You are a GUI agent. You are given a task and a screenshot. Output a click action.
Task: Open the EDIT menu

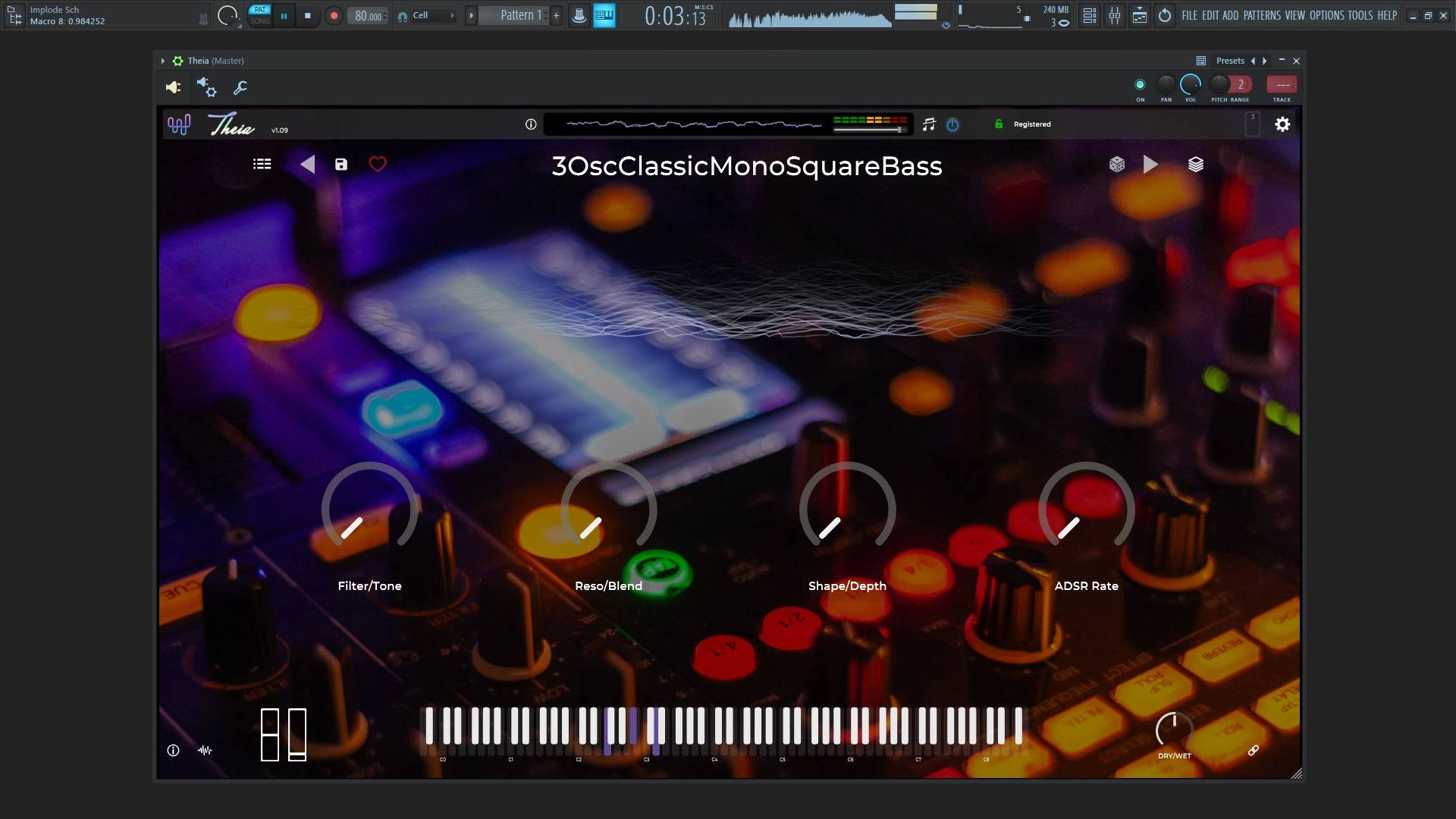pos(1210,15)
